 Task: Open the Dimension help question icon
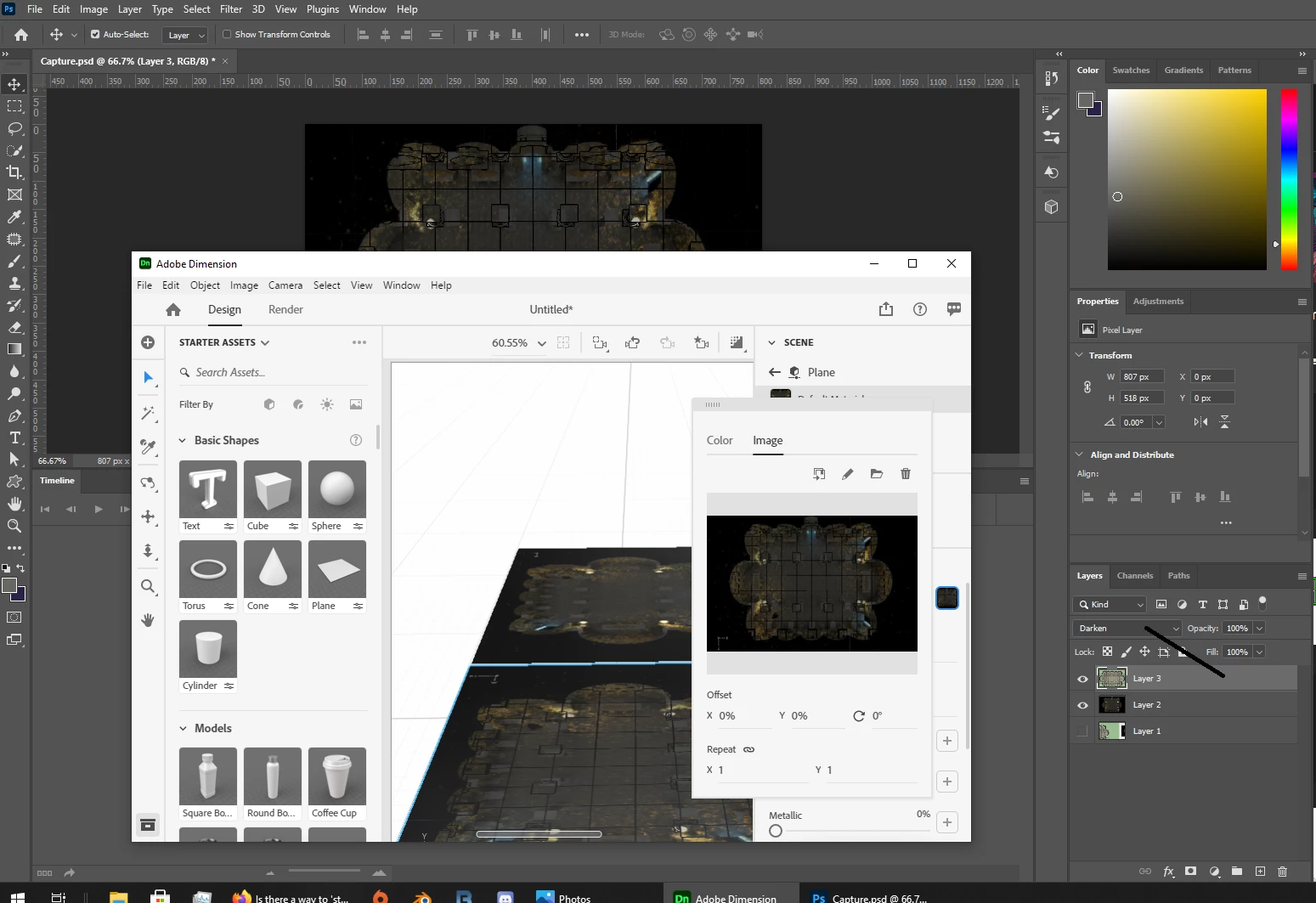tap(920, 309)
